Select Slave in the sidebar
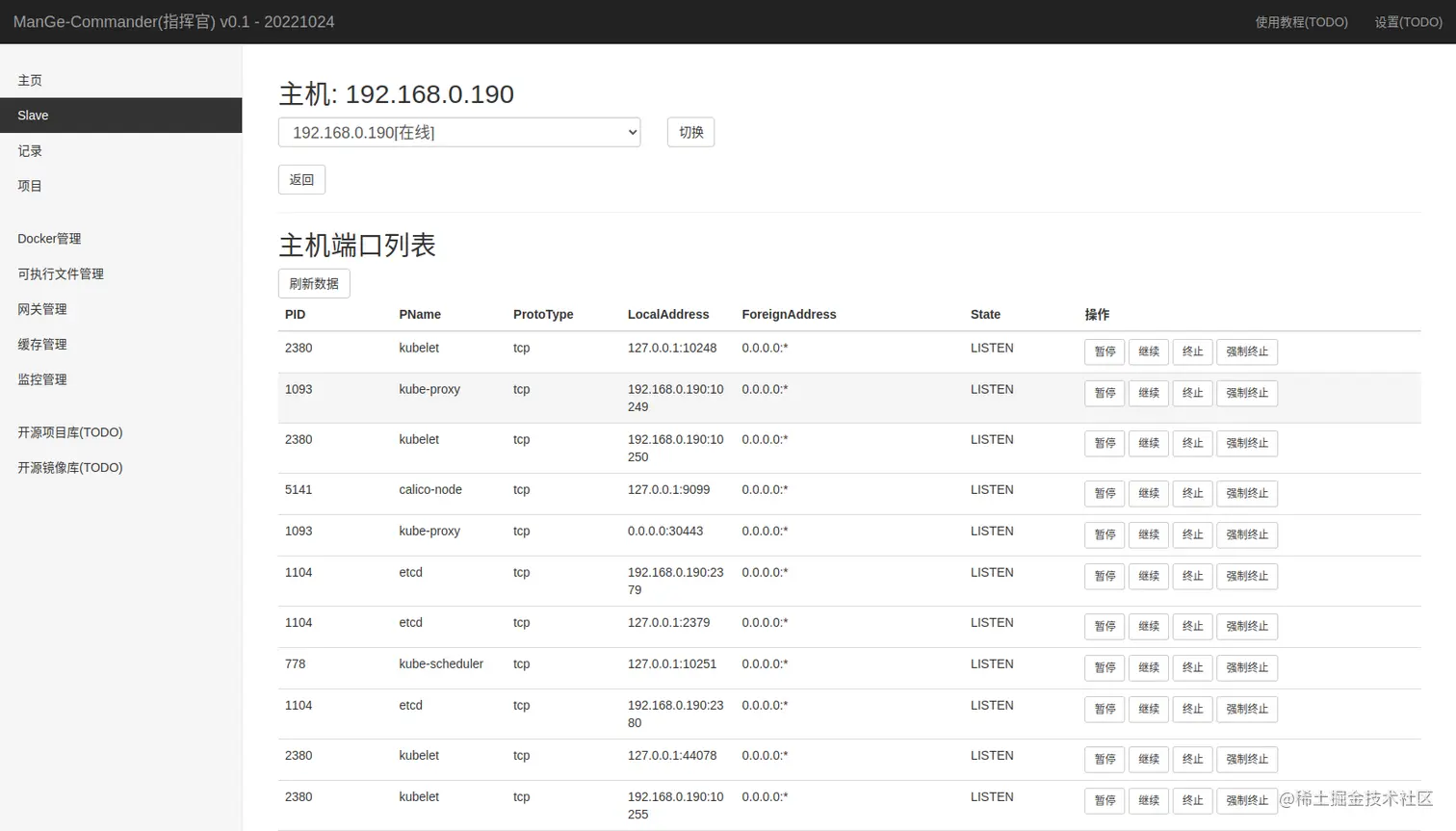The width and height of the screenshot is (1456, 831). click(120, 116)
